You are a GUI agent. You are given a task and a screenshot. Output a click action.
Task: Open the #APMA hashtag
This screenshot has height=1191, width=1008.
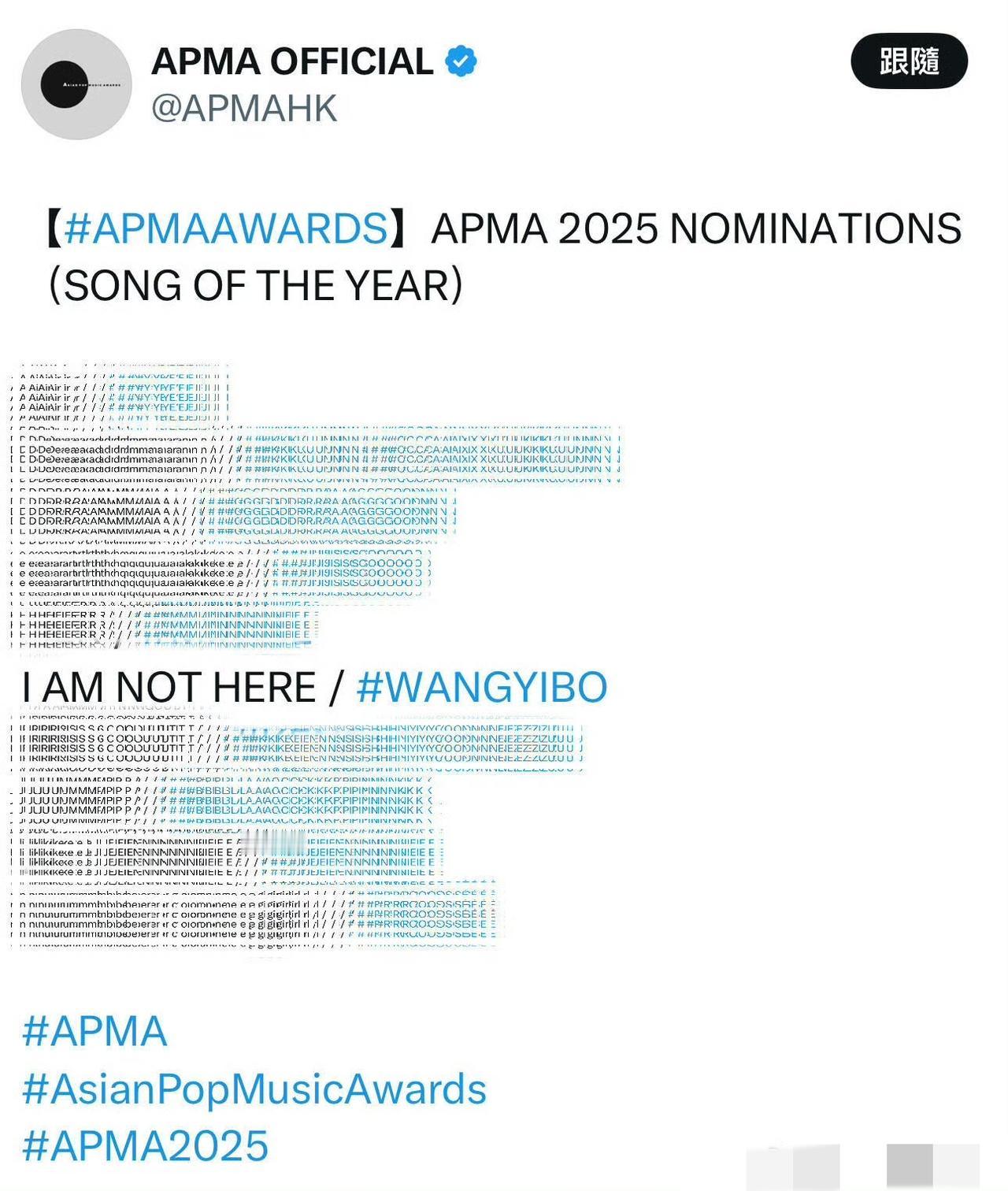[x=94, y=1031]
